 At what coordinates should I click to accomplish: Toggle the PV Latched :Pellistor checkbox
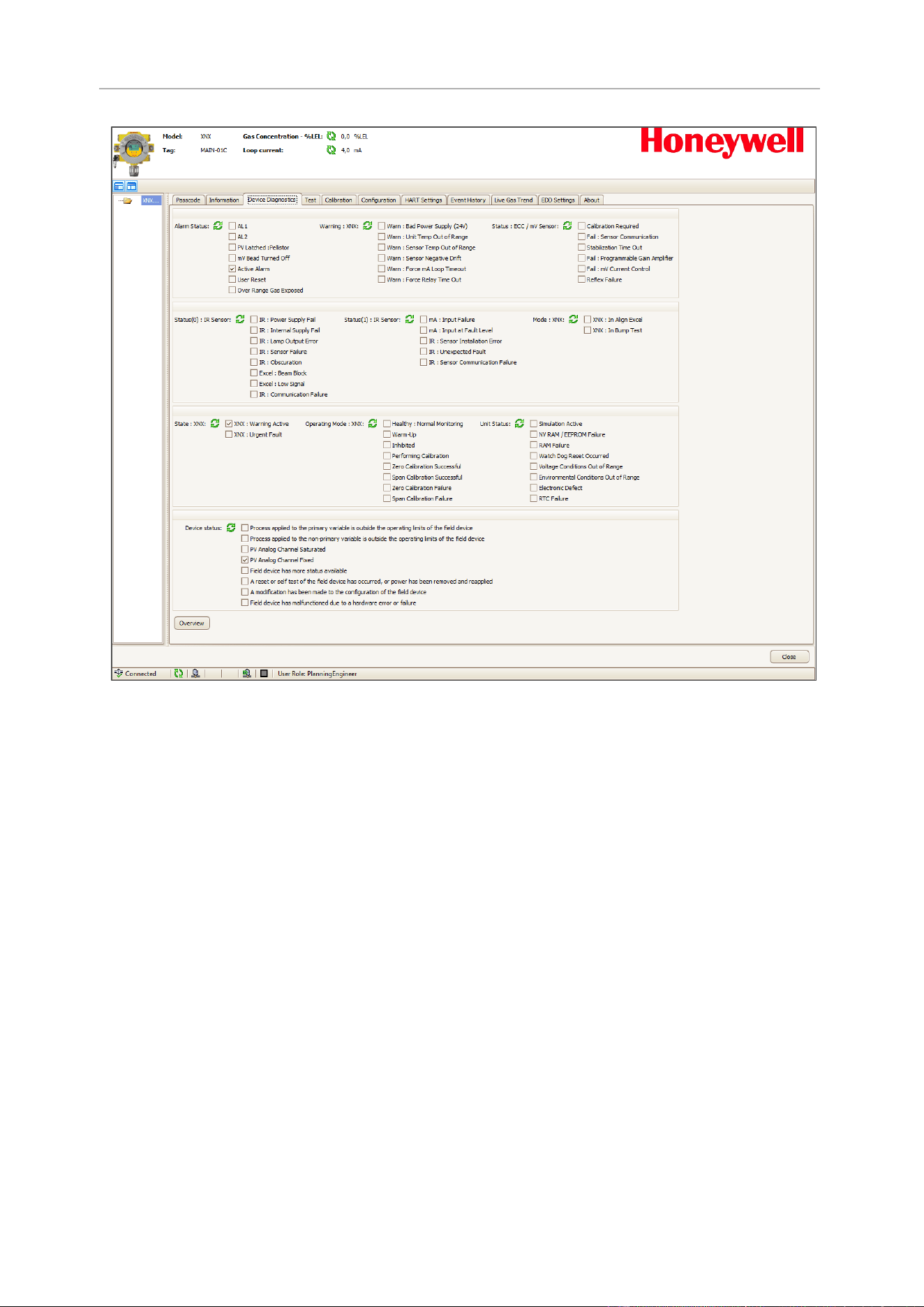(x=232, y=248)
